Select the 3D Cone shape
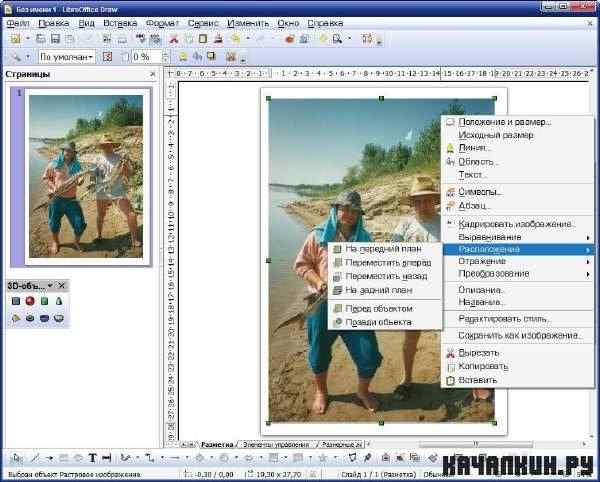600x482 pixels. coord(59,301)
